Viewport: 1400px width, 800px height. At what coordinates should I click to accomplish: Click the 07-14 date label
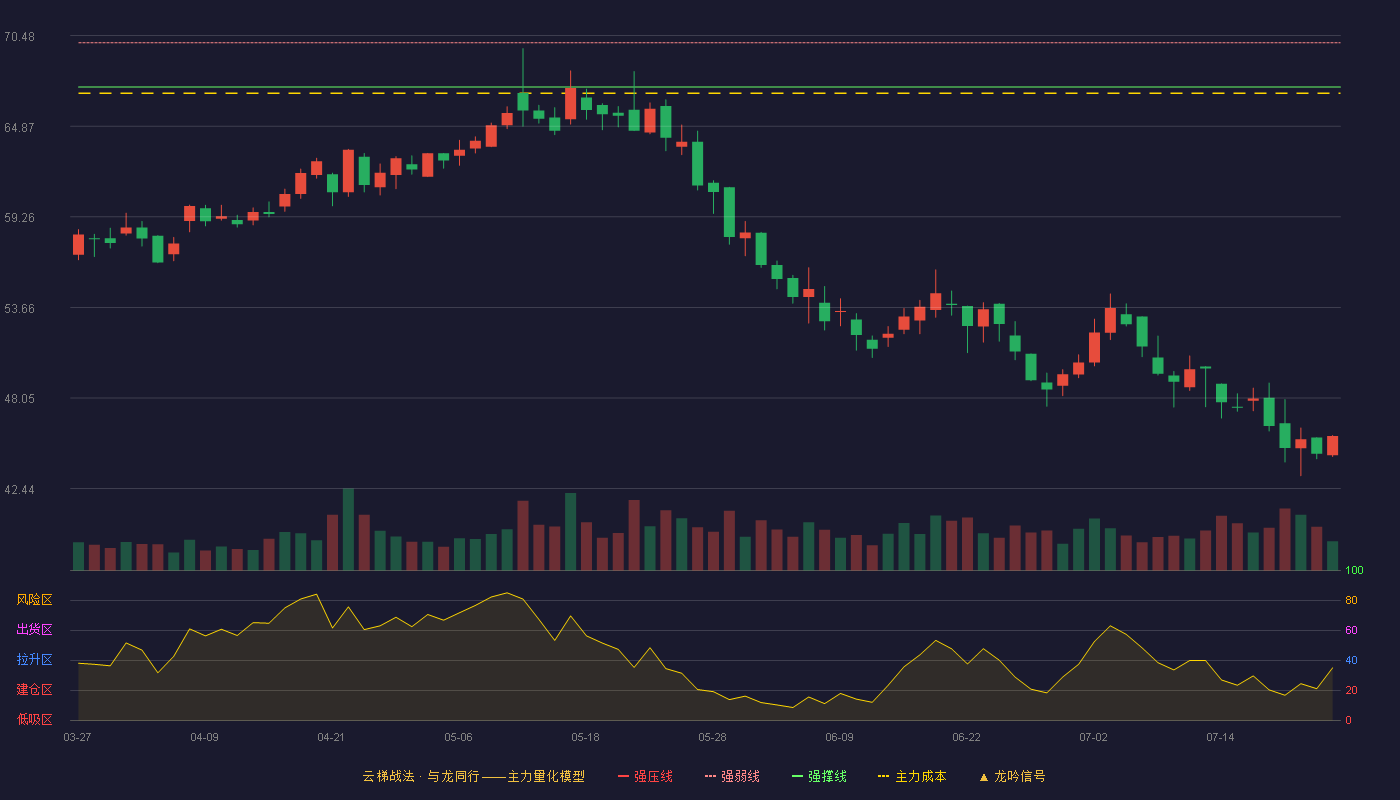tap(1220, 737)
